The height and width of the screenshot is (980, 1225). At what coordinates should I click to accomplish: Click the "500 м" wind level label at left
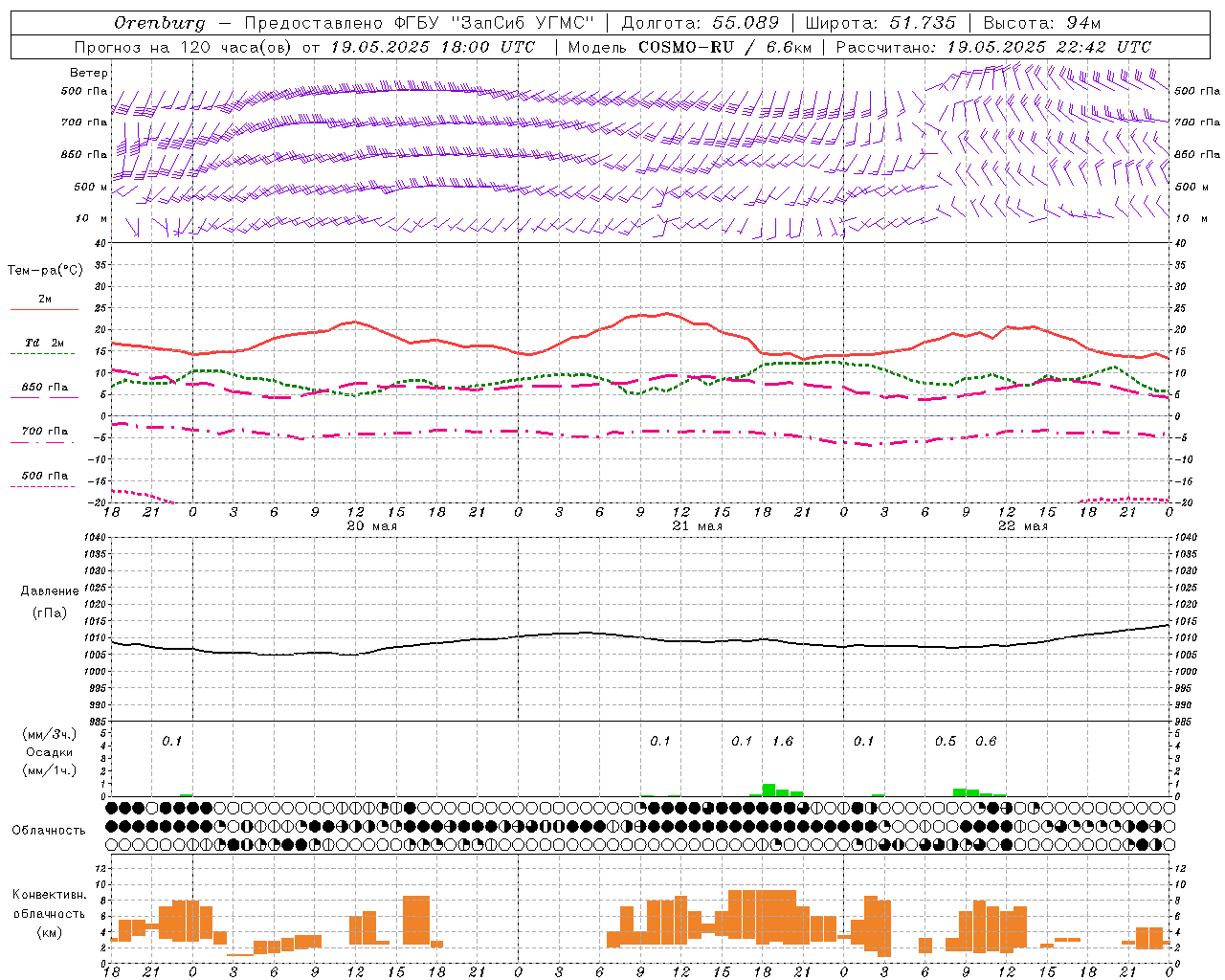pyautogui.click(x=91, y=188)
